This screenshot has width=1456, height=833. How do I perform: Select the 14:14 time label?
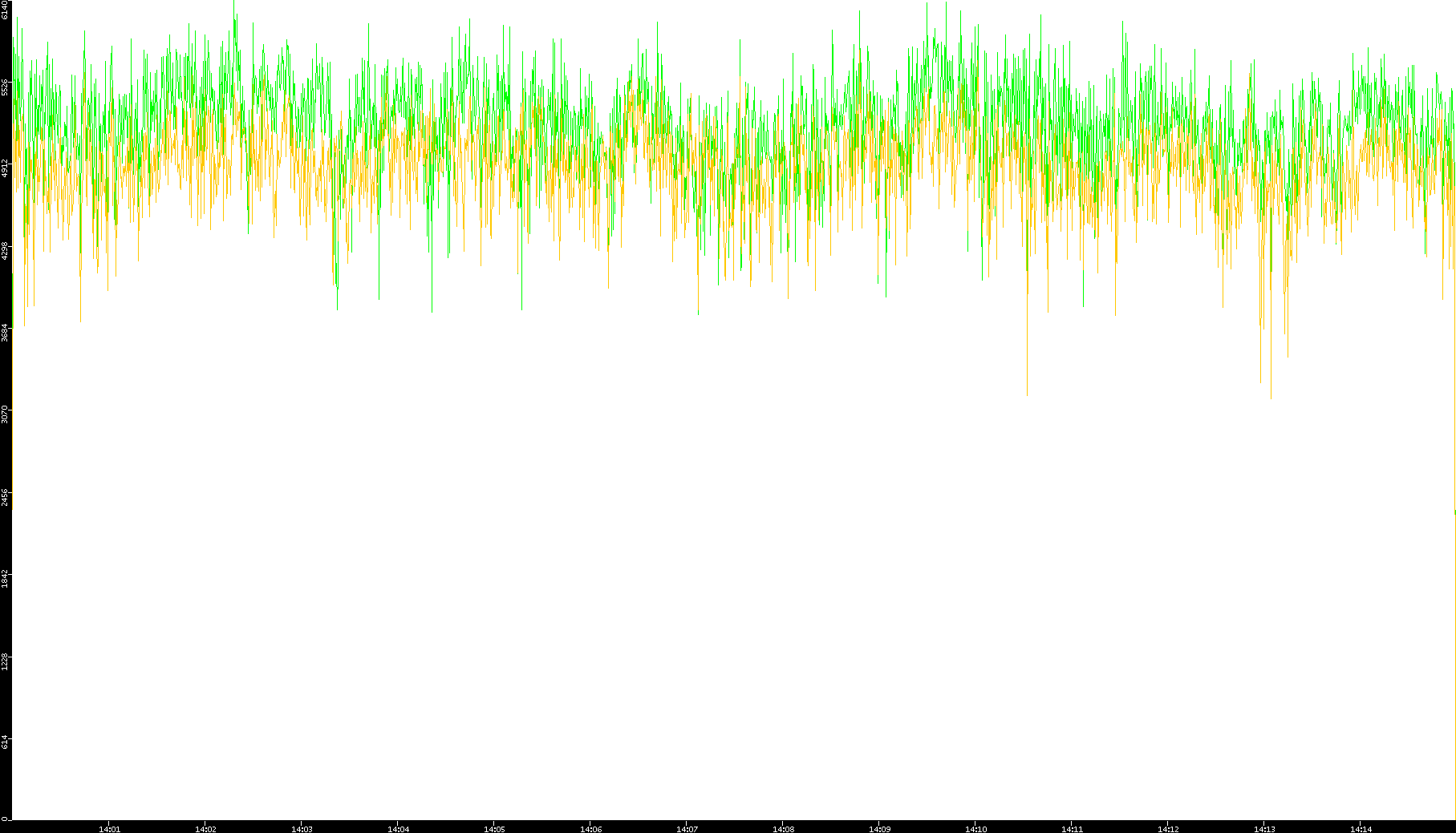(1361, 829)
